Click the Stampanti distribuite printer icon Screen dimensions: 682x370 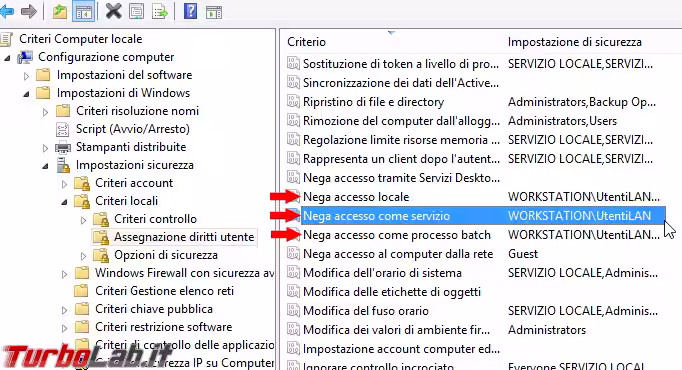coord(63,147)
